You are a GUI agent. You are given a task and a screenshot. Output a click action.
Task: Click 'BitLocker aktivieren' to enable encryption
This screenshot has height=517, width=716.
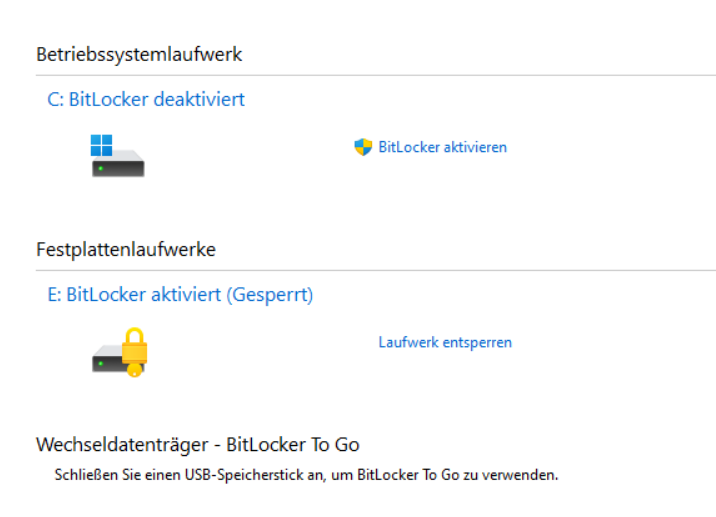[442, 147]
